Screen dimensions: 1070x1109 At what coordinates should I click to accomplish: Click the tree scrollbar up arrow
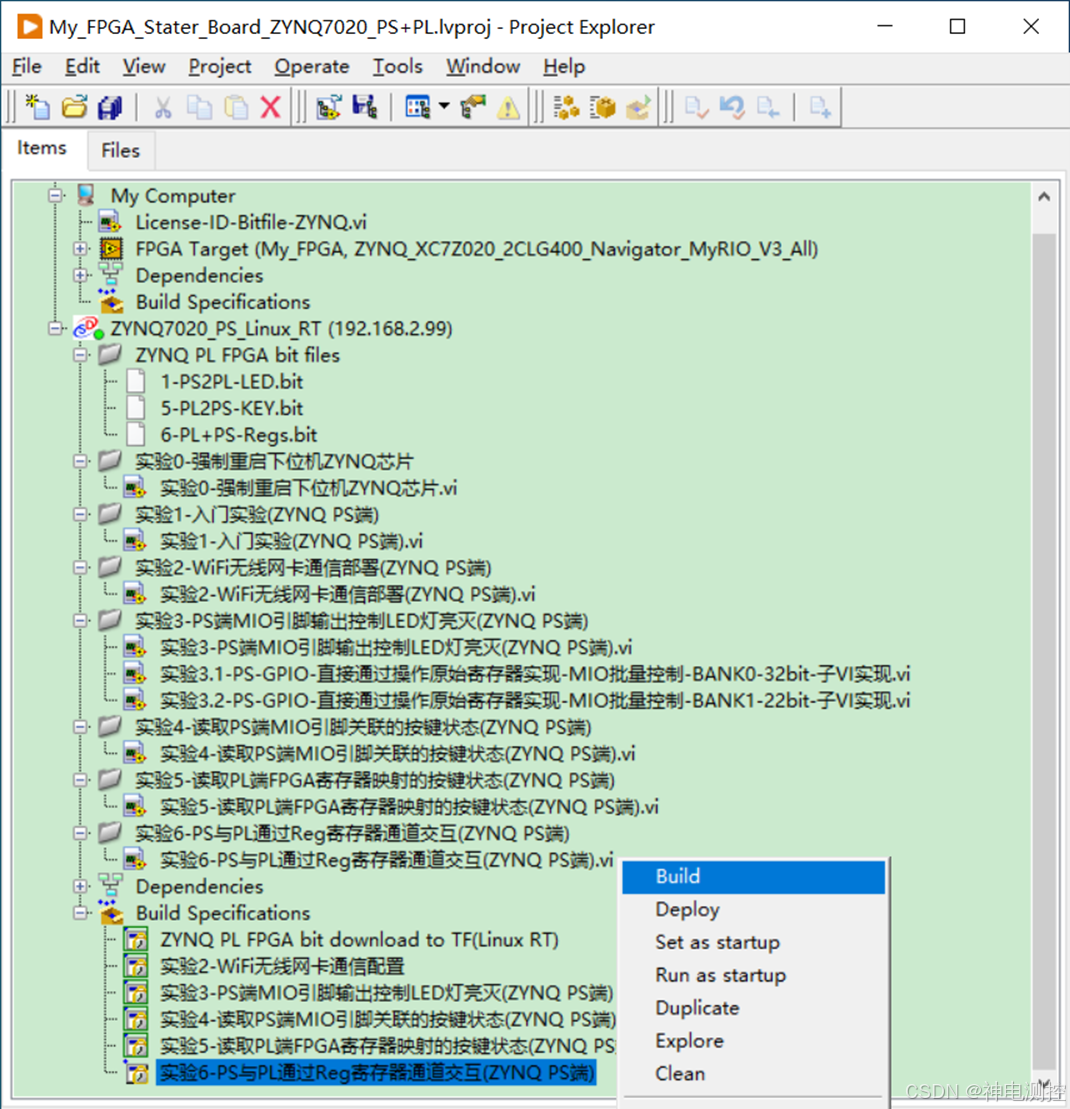tap(1044, 197)
